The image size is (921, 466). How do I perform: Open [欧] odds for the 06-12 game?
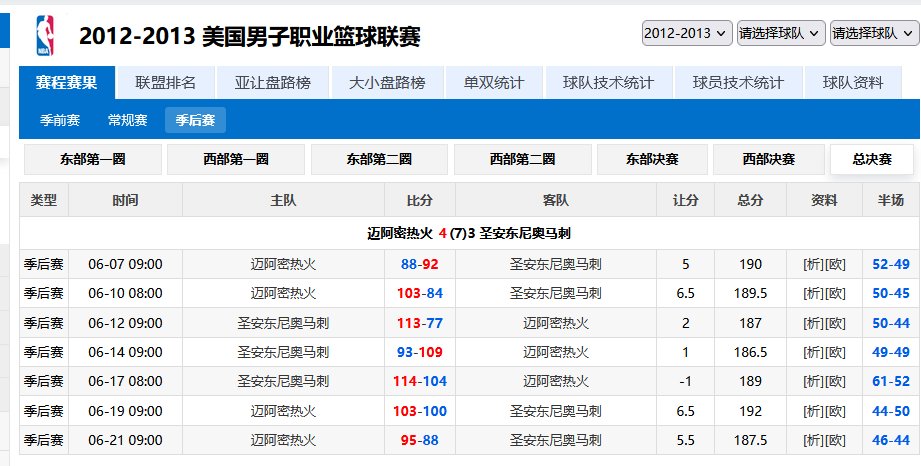835,323
